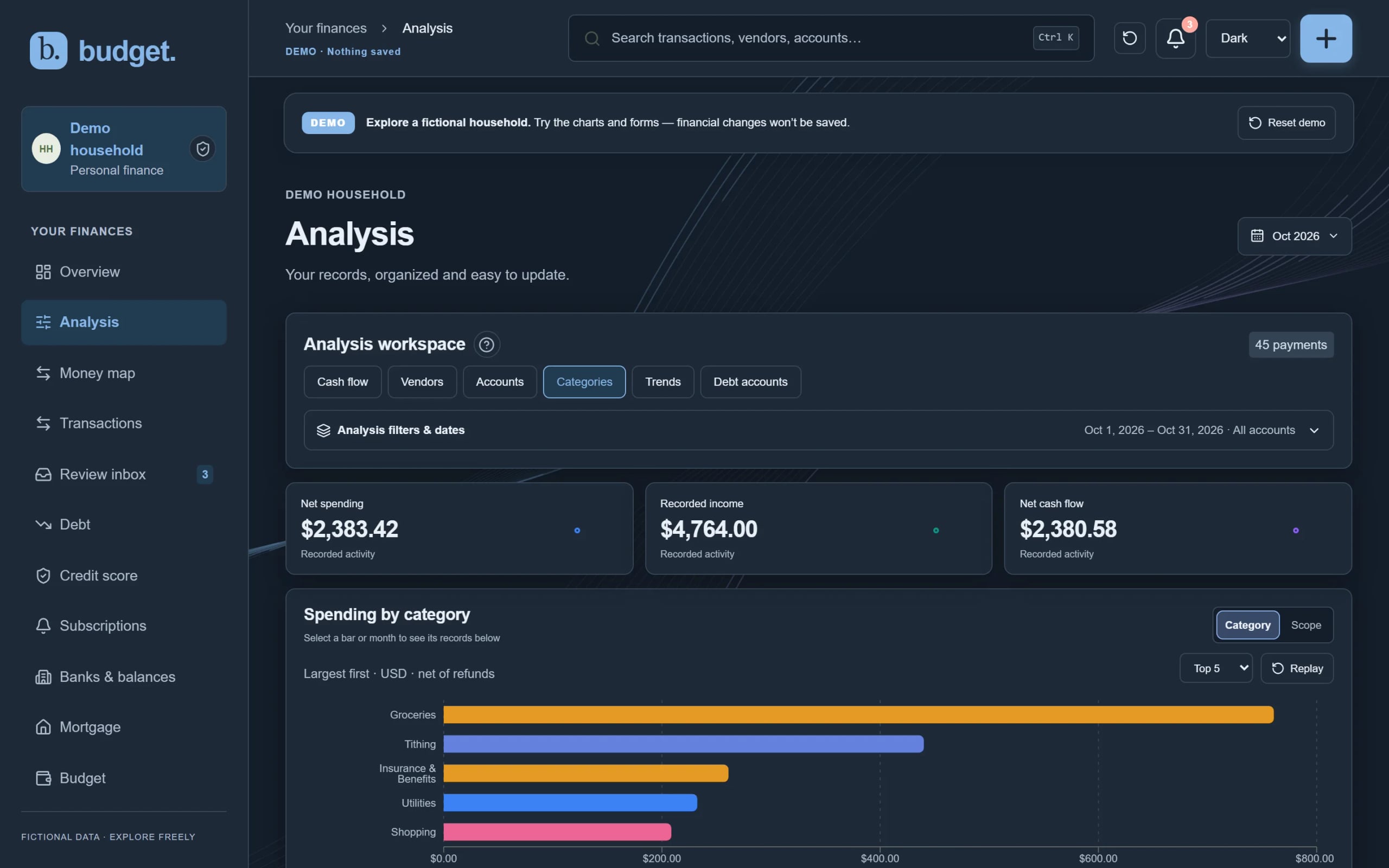Image resolution: width=1389 pixels, height=868 pixels.
Task: Click the '$2,380.58' net cash flow value
Action: coord(1068,529)
